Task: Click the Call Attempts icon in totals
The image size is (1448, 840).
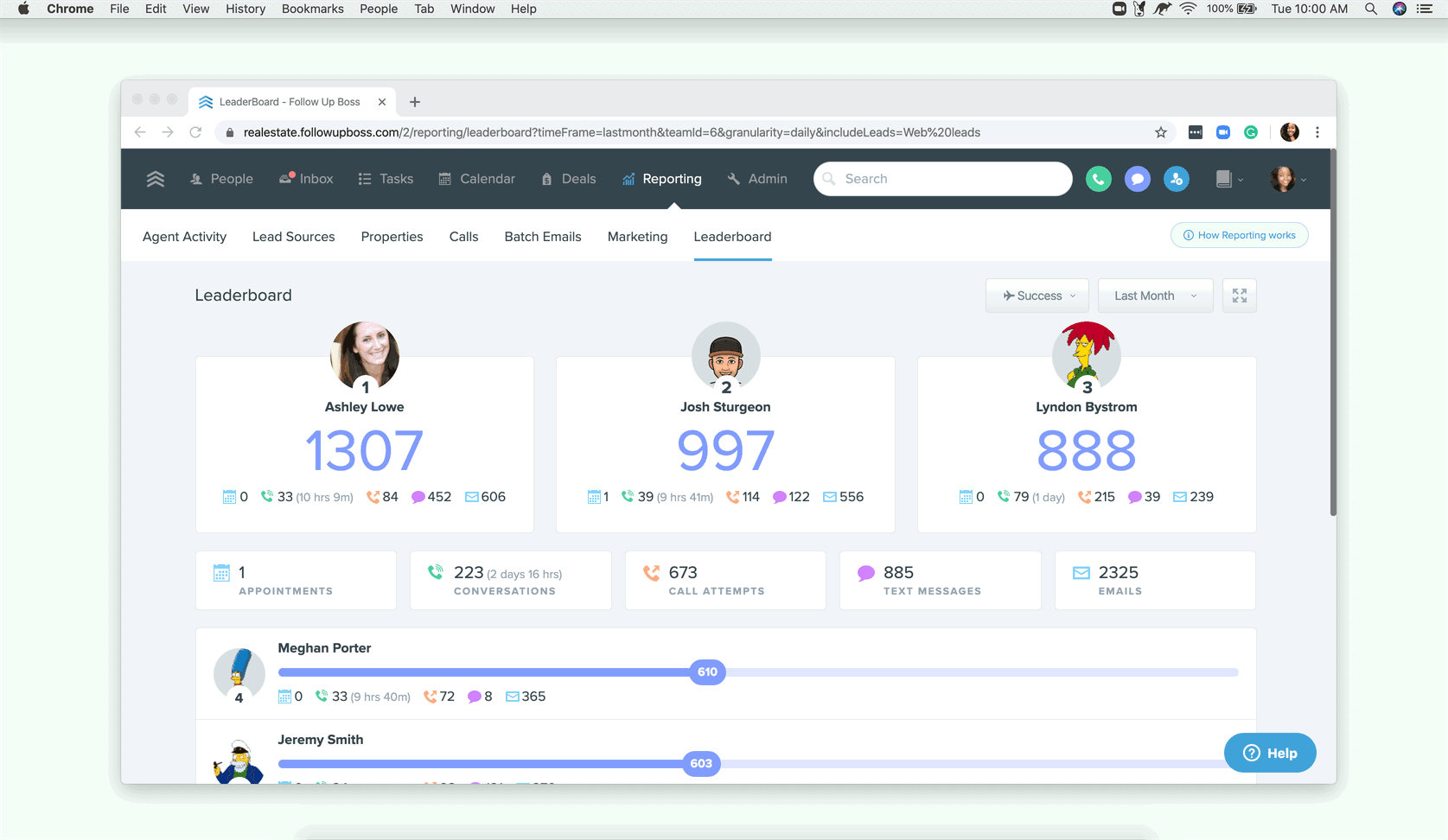Action: pos(651,572)
